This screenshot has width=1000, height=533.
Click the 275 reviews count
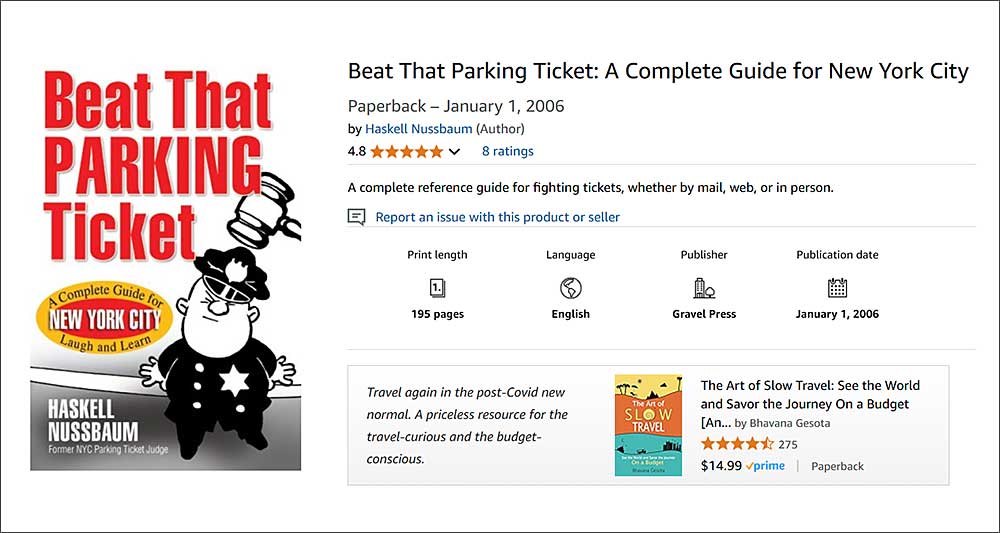click(787, 444)
